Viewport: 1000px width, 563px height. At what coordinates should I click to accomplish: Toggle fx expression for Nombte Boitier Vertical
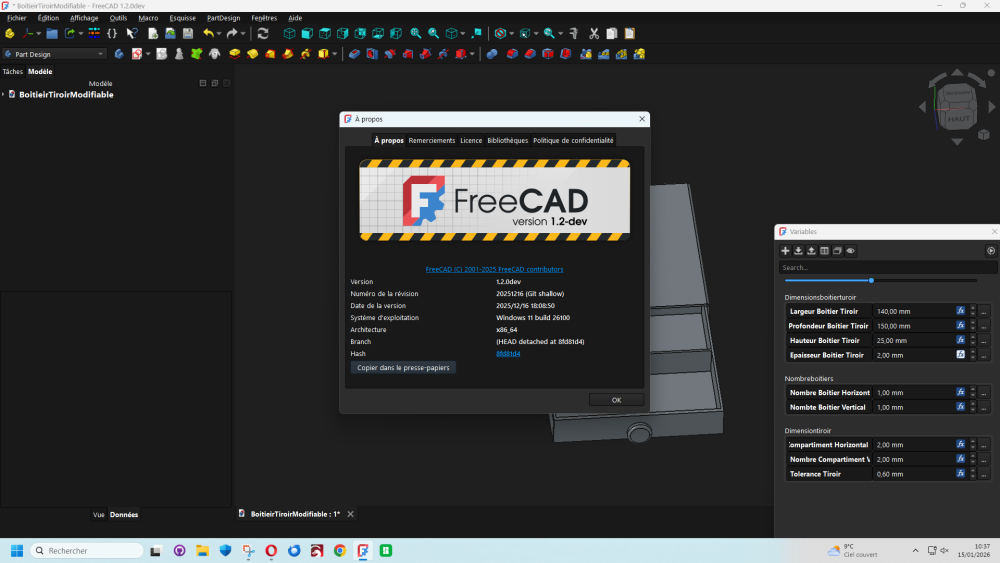960,407
